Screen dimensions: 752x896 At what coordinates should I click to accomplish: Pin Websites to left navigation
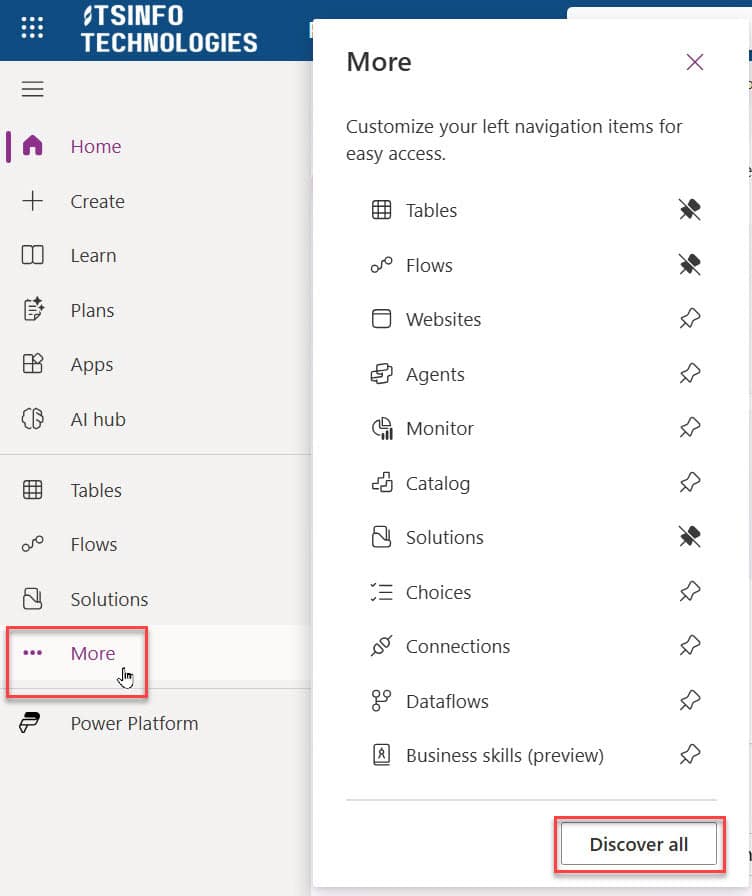pos(690,319)
